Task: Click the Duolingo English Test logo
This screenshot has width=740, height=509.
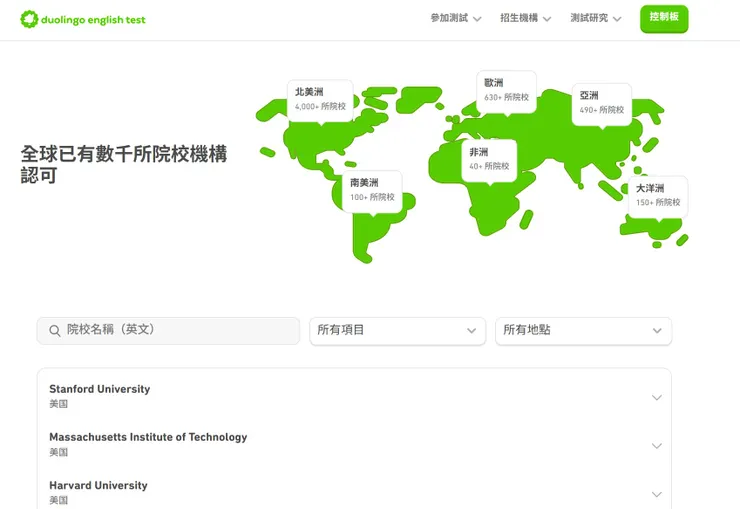Action: pyautogui.click(x=83, y=19)
